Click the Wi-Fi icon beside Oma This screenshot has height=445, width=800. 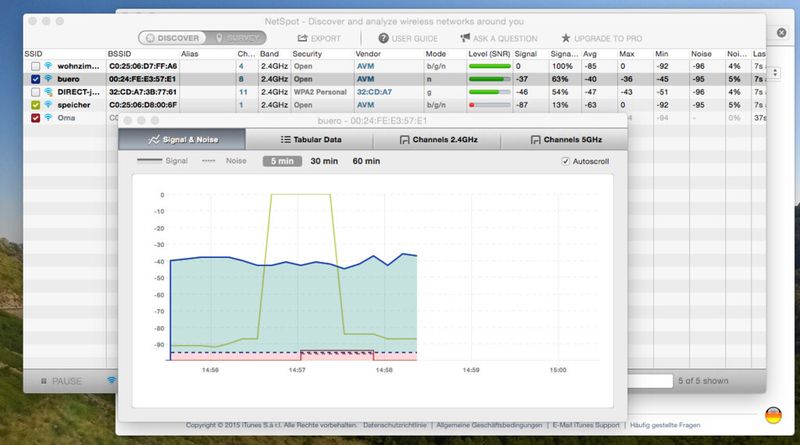coord(48,117)
